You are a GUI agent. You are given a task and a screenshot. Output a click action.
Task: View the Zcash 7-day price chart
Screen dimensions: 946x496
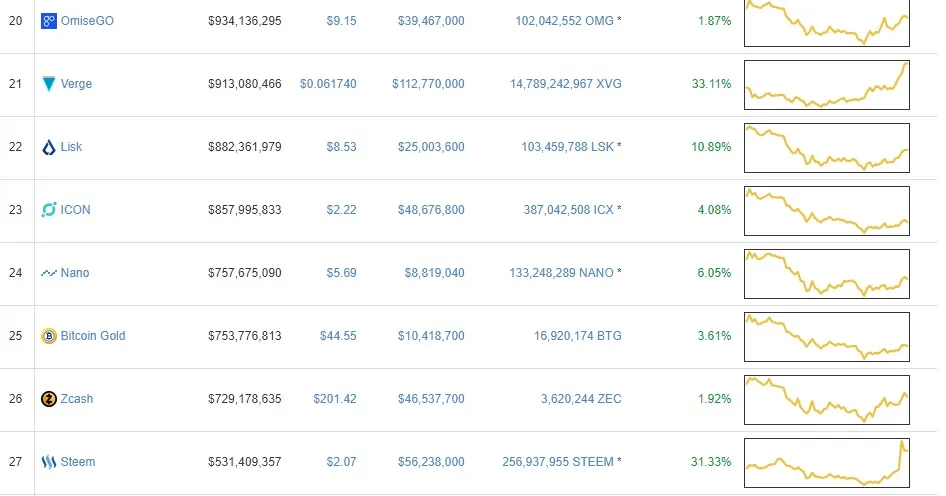(827, 400)
